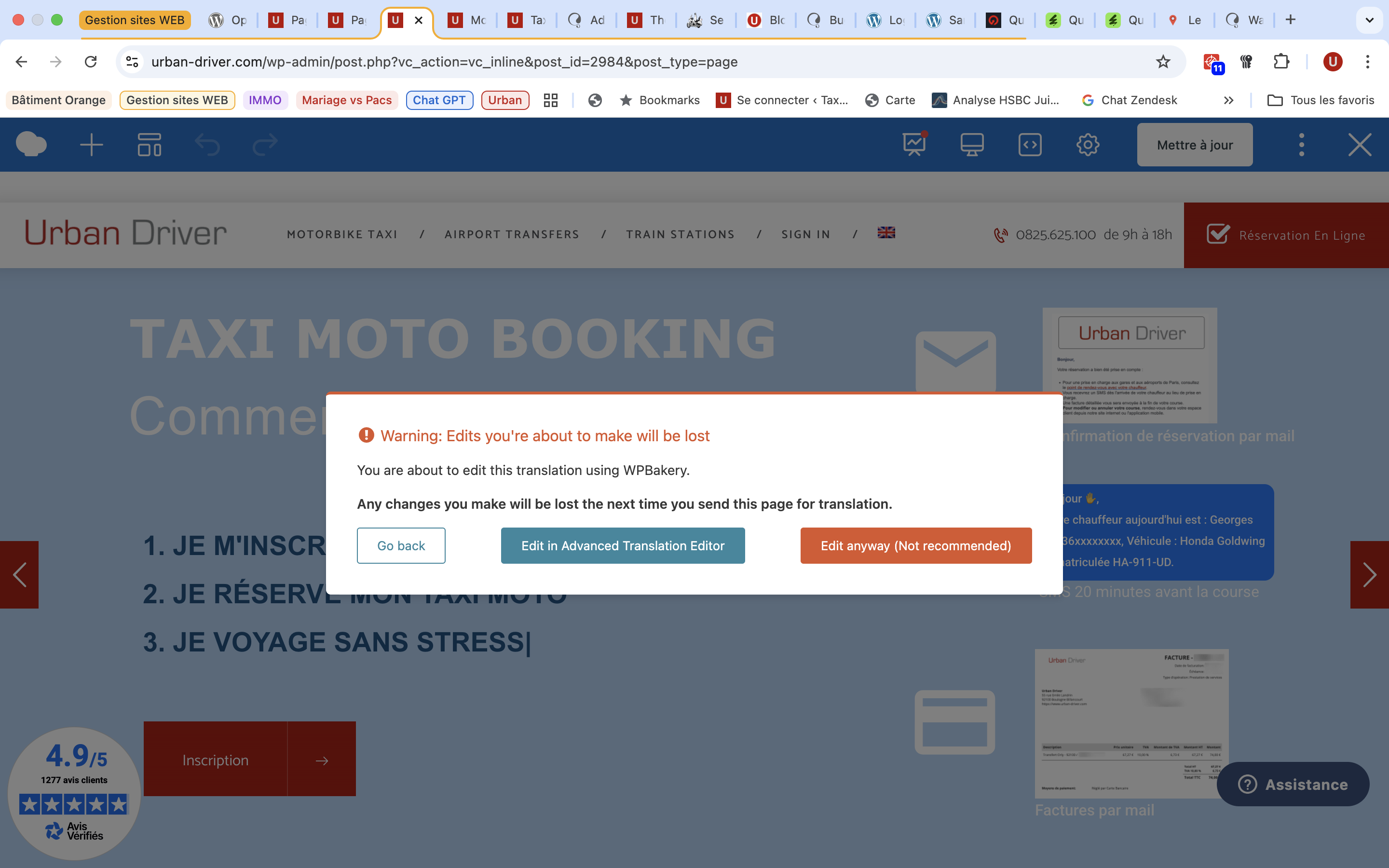Open page settings gear icon
The width and height of the screenshot is (1389, 868).
point(1088,144)
